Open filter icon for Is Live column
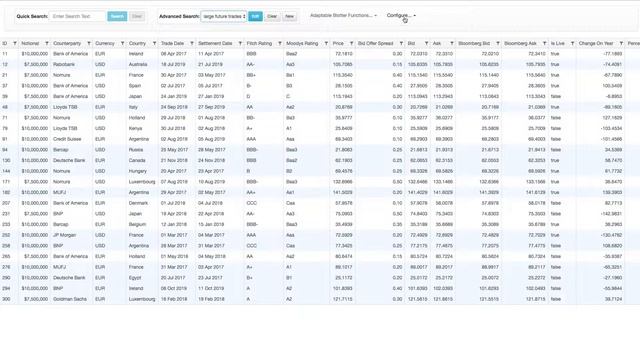Viewport: 640px width, 360px height. (572, 43)
